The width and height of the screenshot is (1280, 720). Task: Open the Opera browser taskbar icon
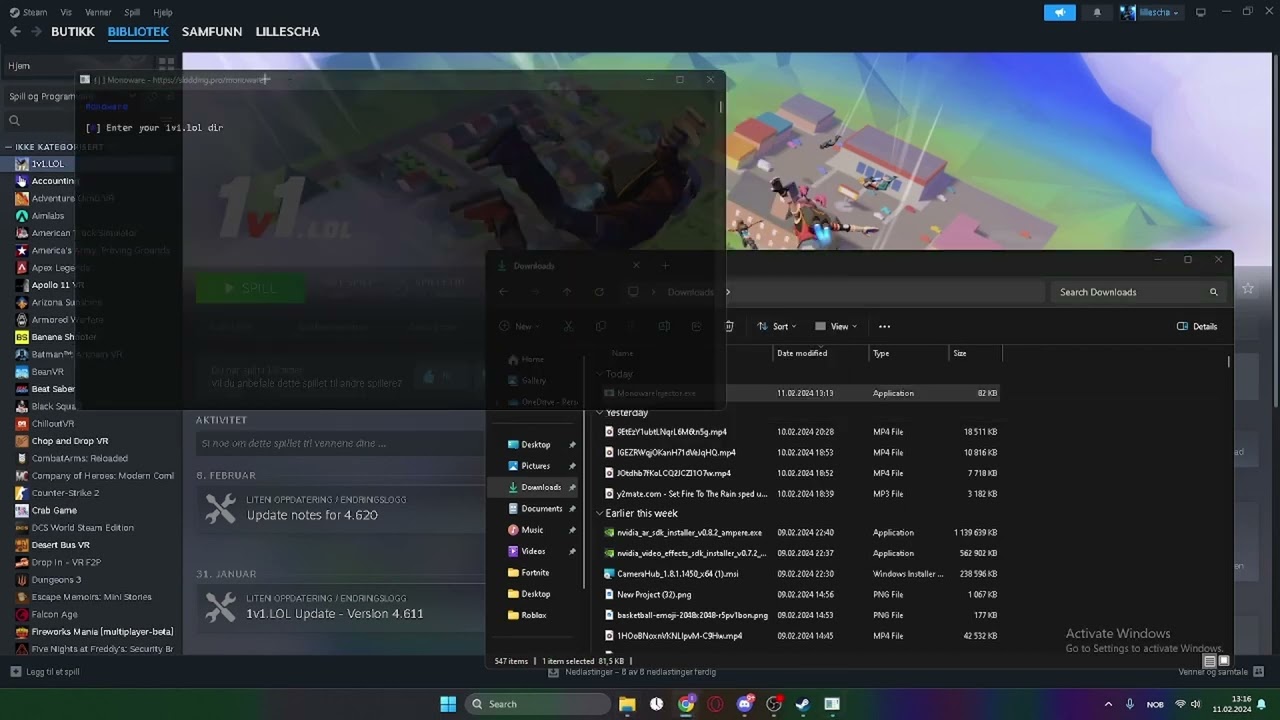[x=715, y=704]
